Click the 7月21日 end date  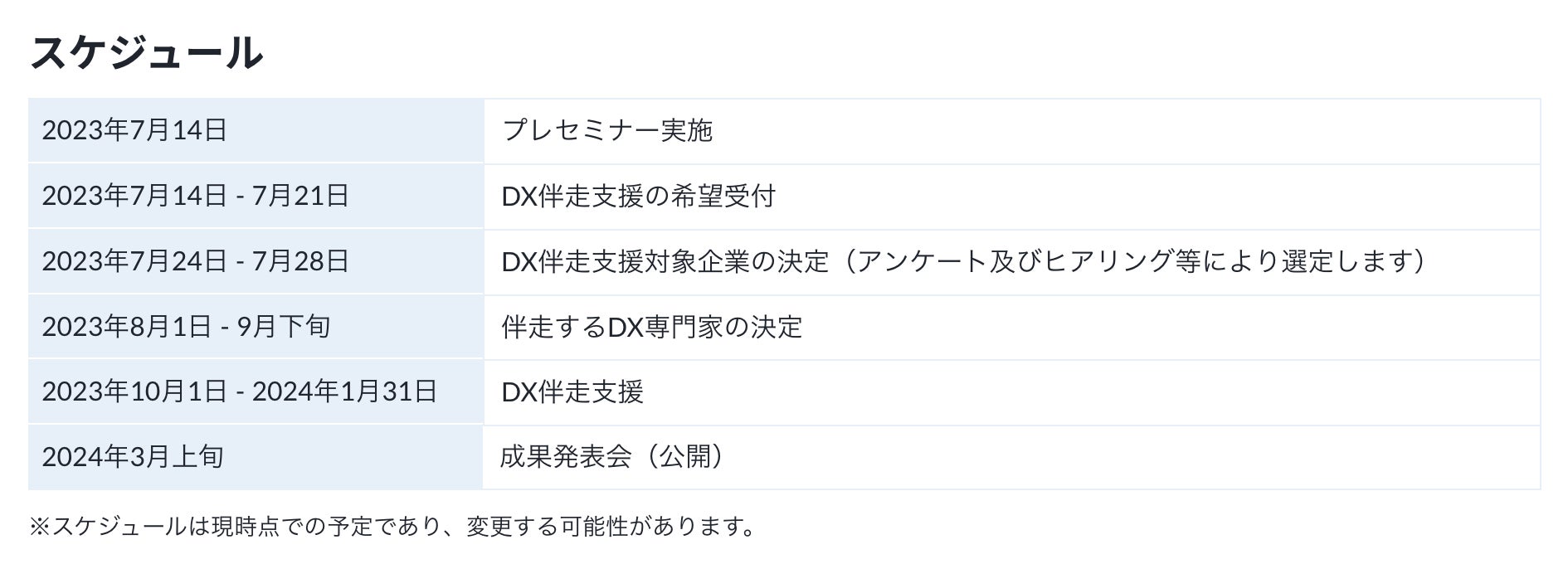tap(299, 196)
